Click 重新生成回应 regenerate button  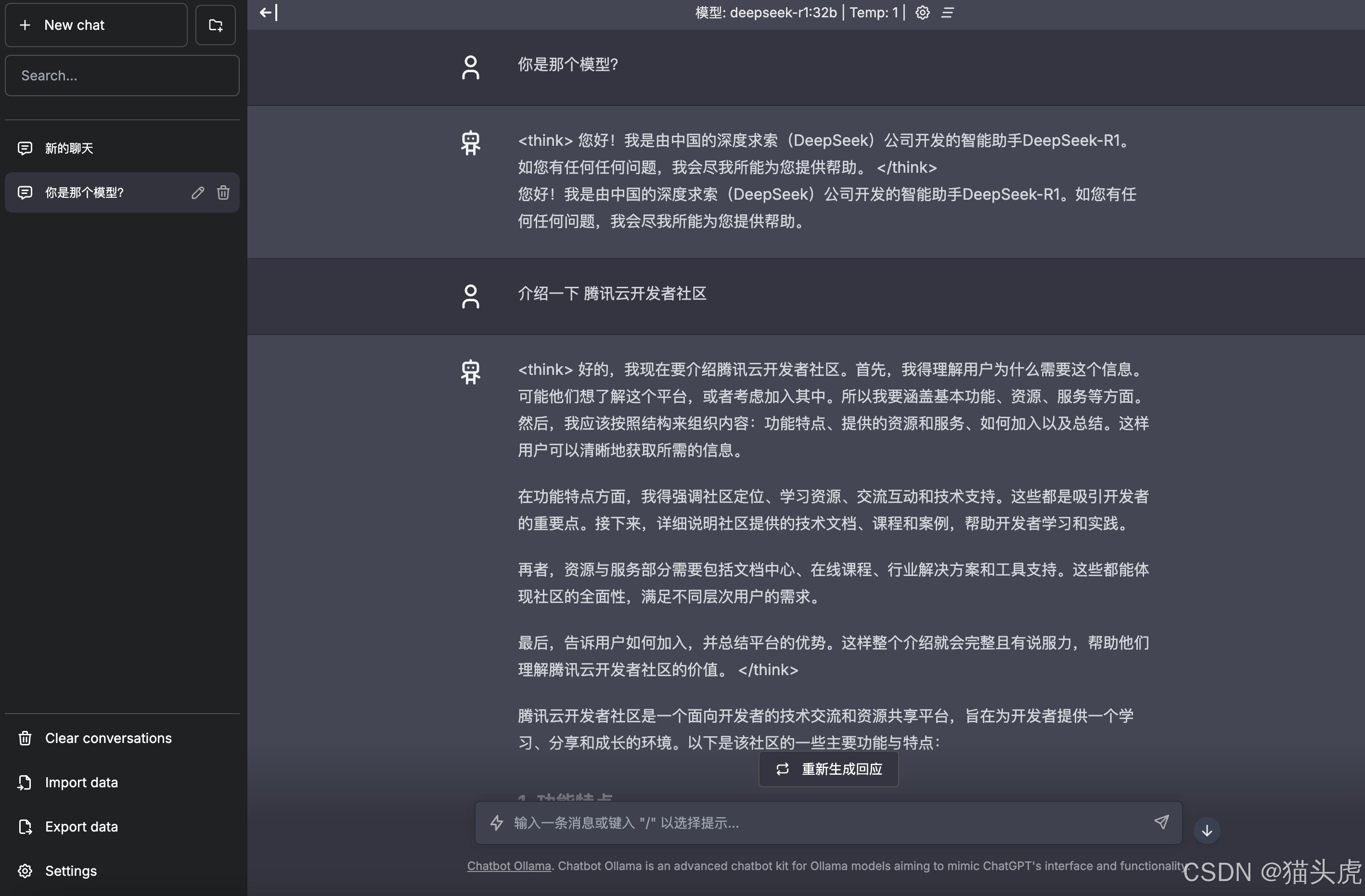828,769
